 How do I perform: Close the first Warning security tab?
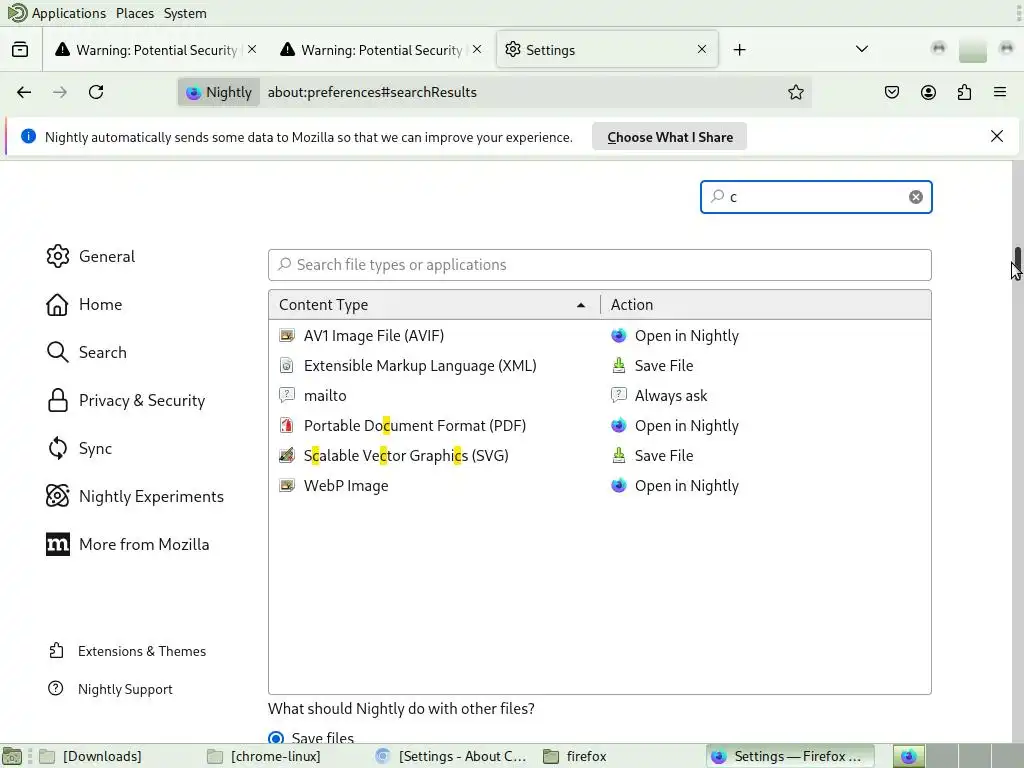pos(252,49)
